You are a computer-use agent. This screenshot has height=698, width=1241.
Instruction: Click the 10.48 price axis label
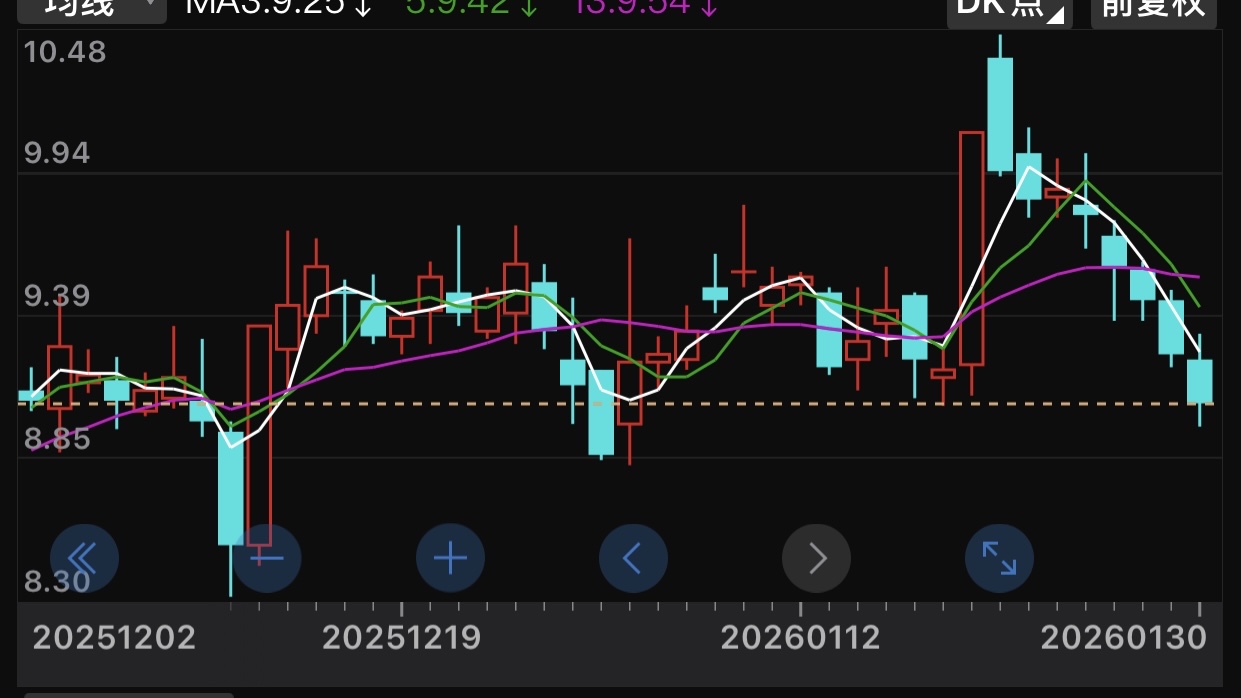tap(64, 52)
